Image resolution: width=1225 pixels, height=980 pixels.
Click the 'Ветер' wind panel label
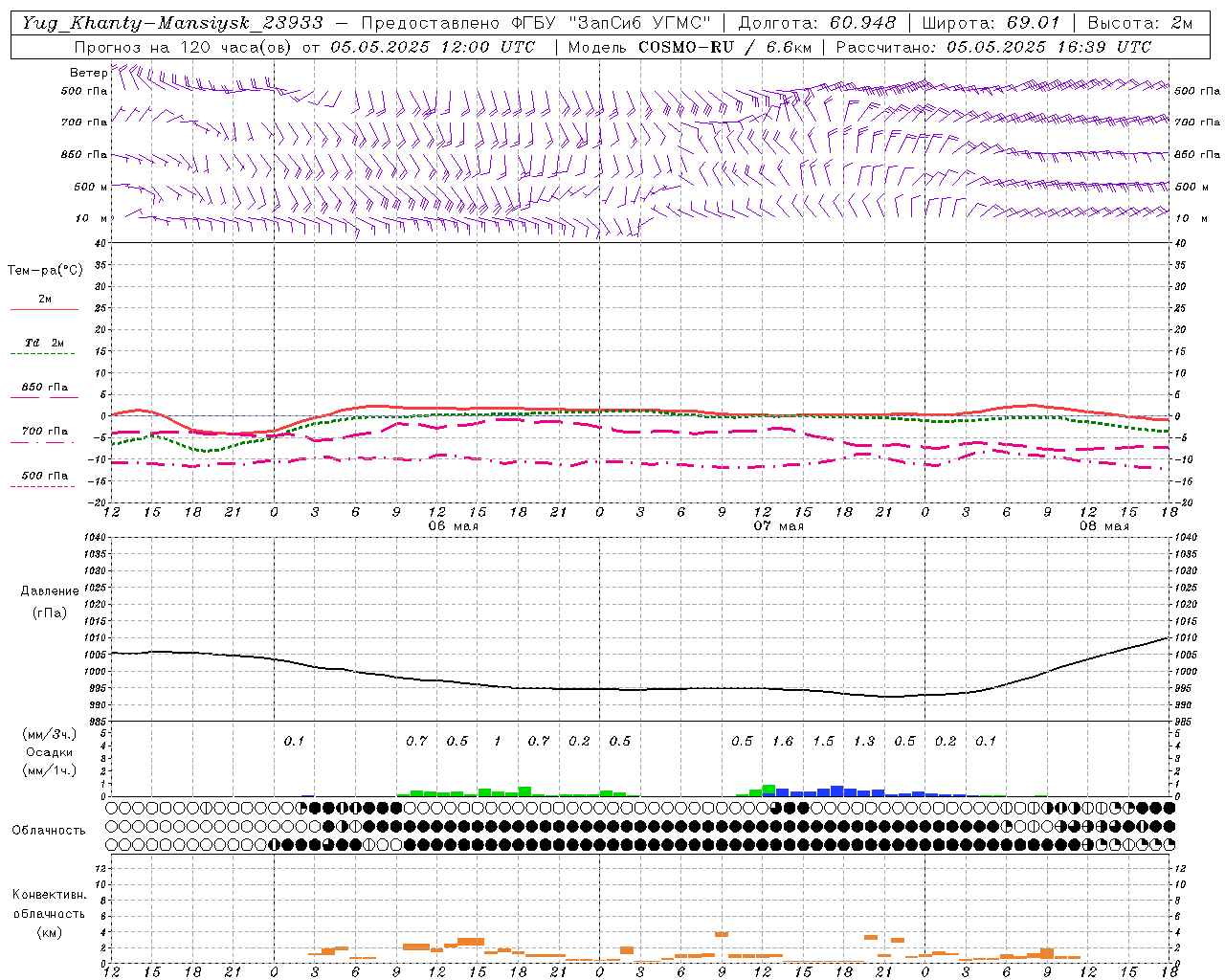tap(88, 73)
